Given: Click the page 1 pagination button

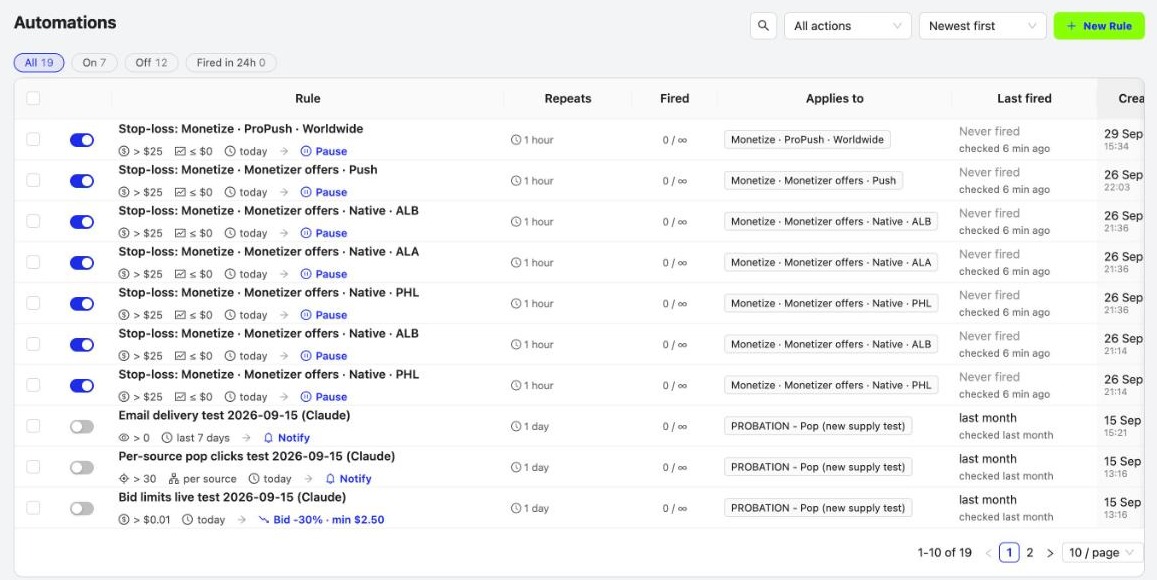Looking at the screenshot, I should [x=1009, y=553].
